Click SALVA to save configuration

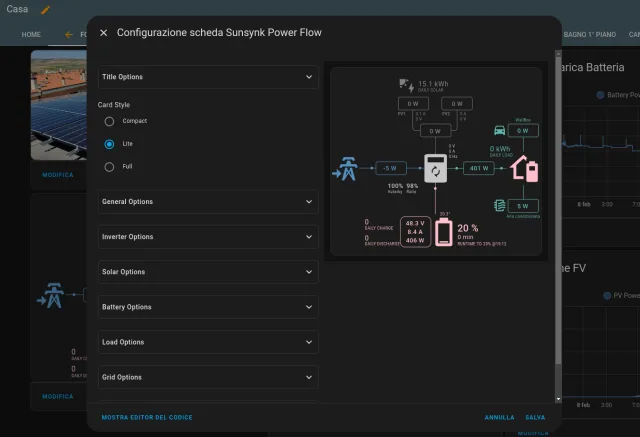(535, 417)
